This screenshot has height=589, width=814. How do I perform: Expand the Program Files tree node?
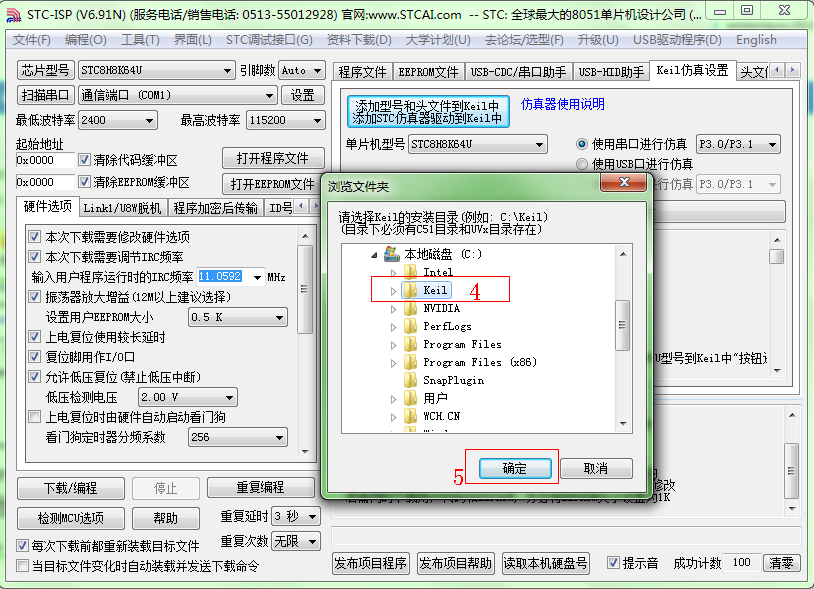(394, 345)
